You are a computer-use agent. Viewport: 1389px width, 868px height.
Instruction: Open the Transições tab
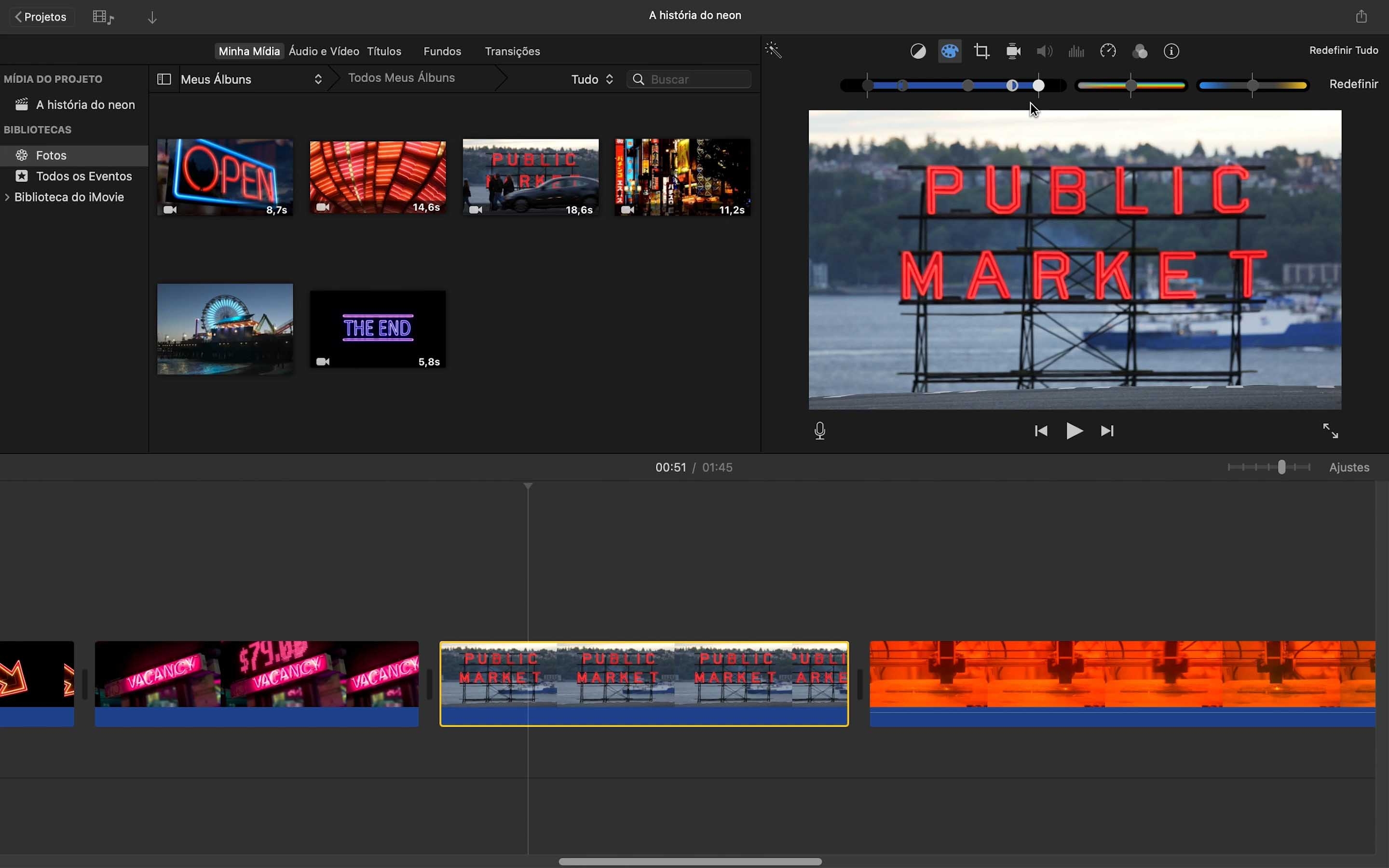click(x=512, y=51)
